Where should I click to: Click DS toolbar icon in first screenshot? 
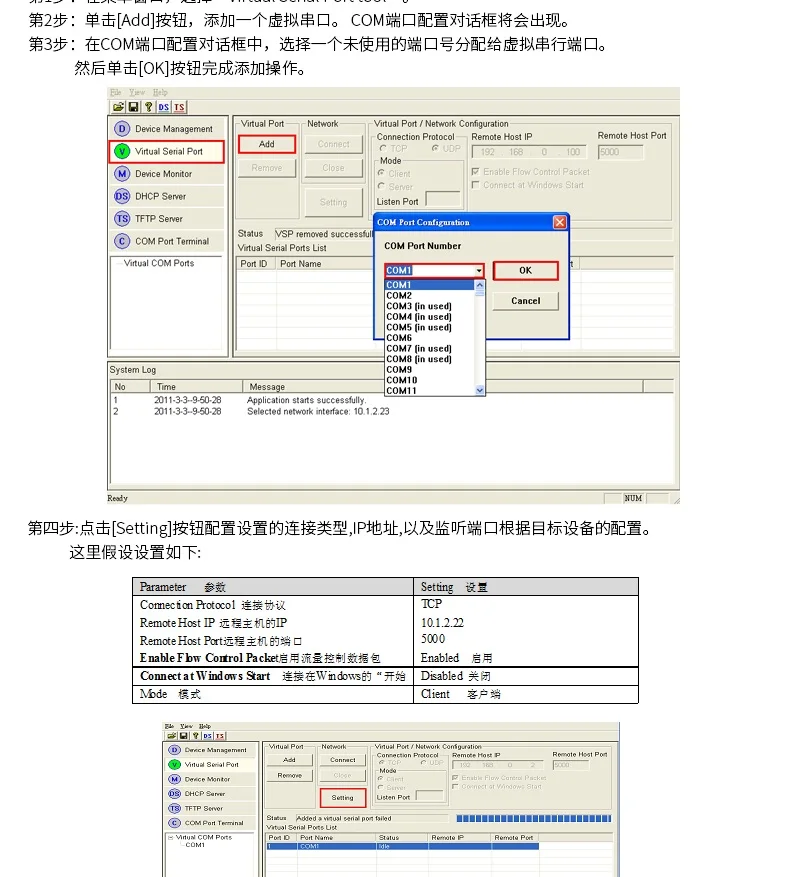pyautogui.click(x=163, y=107)
